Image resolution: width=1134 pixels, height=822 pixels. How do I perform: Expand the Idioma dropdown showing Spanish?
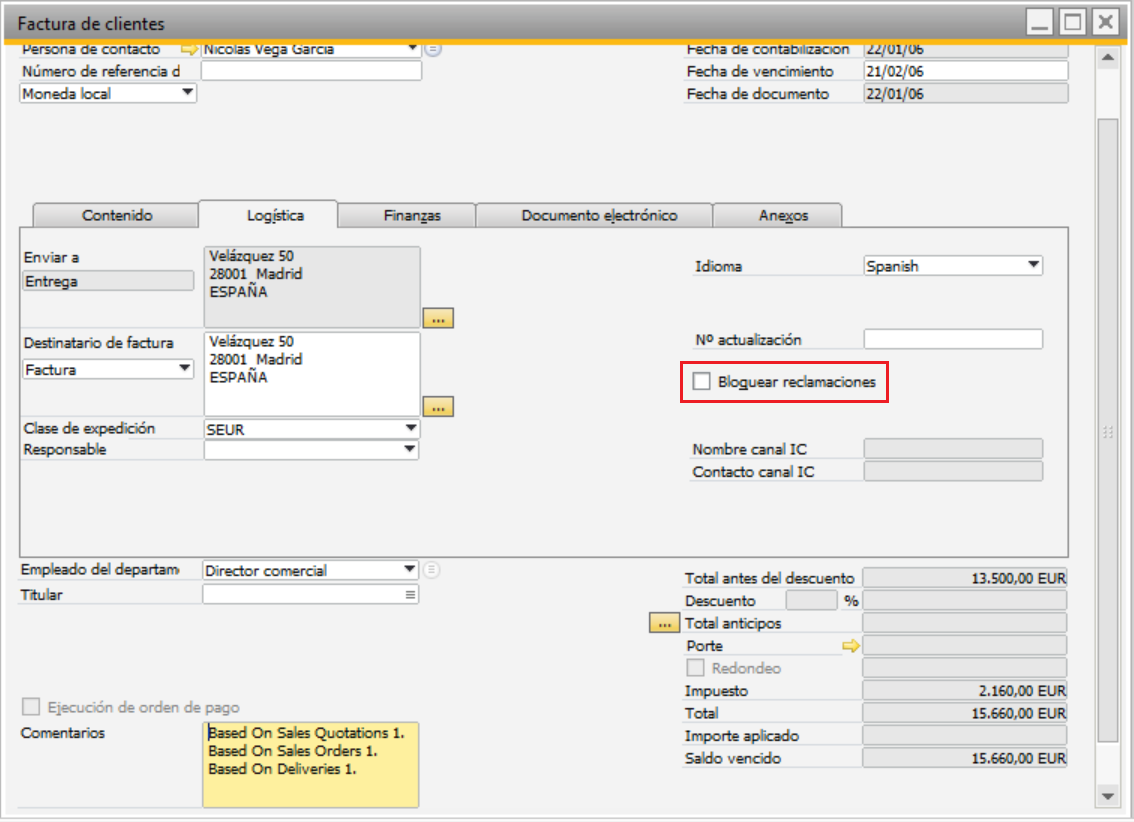pyautogui.click(x=1033, y=266)
